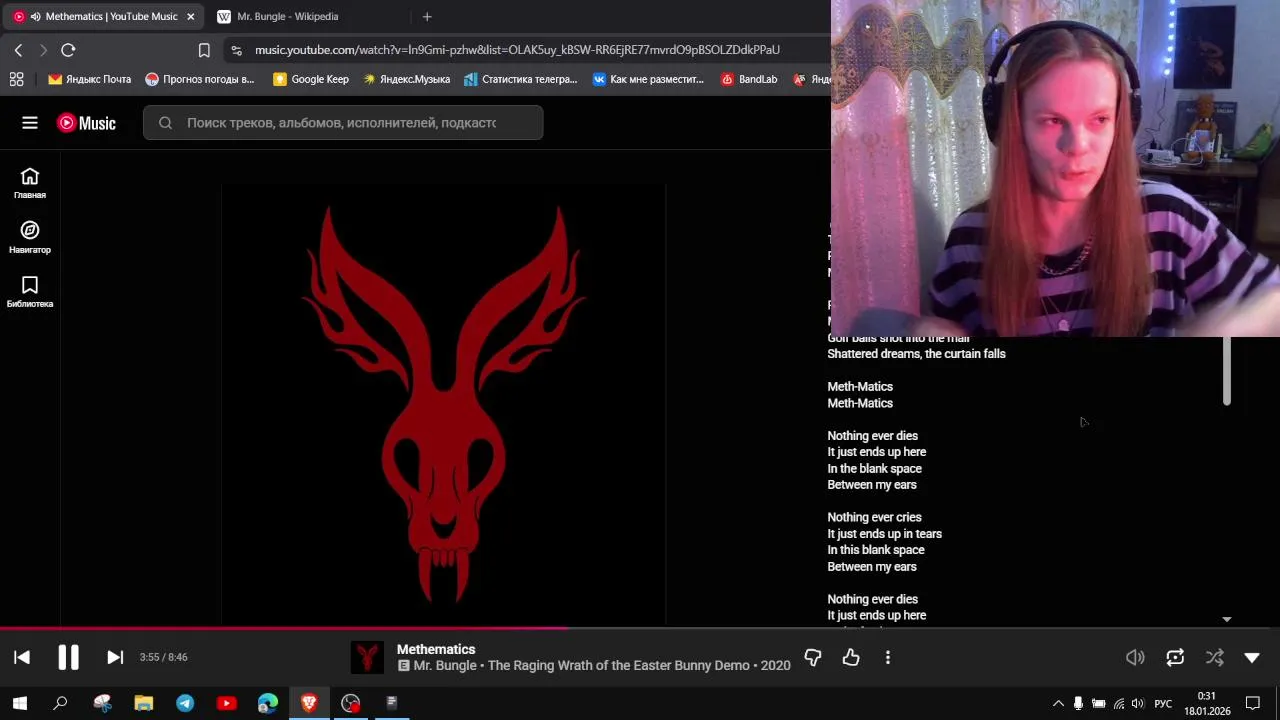Screen dimensions: 1280x720
Task: Open Статистика телеграм bookmark
Action: 520,79
